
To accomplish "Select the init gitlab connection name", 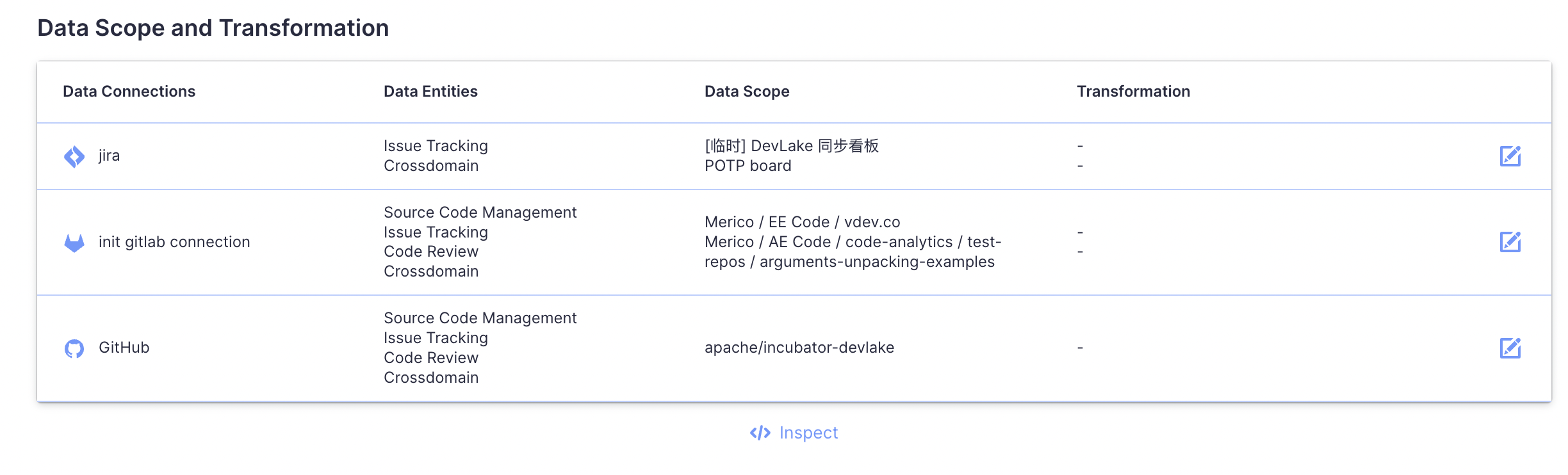I will (x=174, y=242).
